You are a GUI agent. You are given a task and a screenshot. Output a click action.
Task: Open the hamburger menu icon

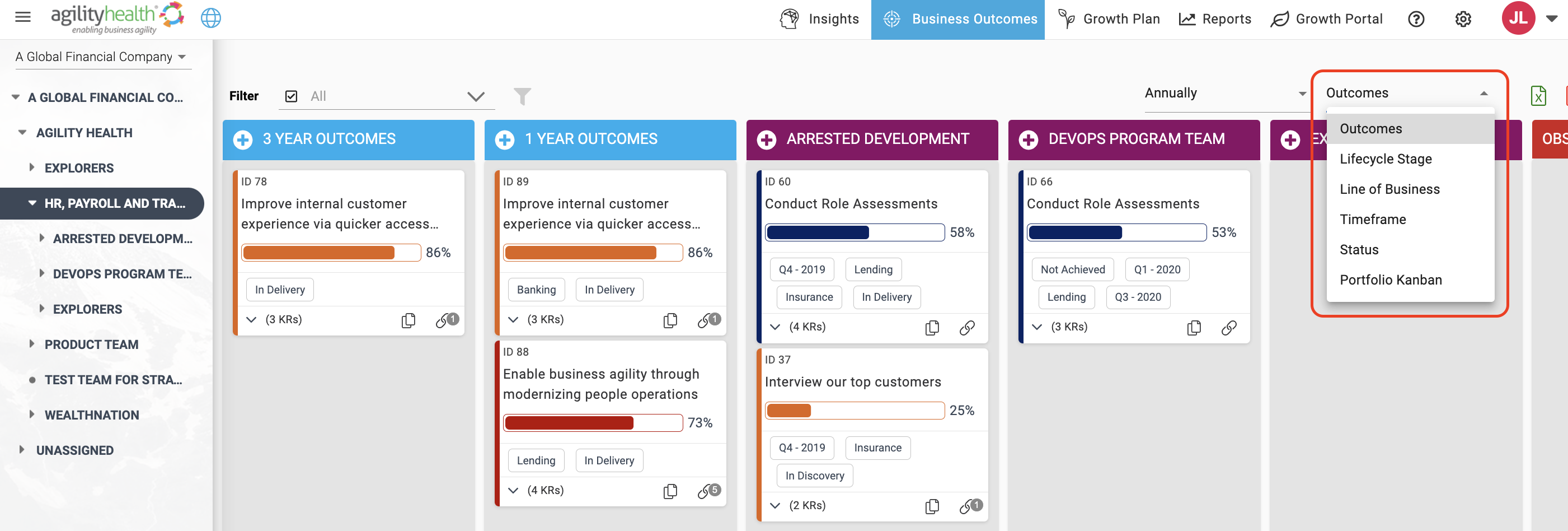[22, 17]
